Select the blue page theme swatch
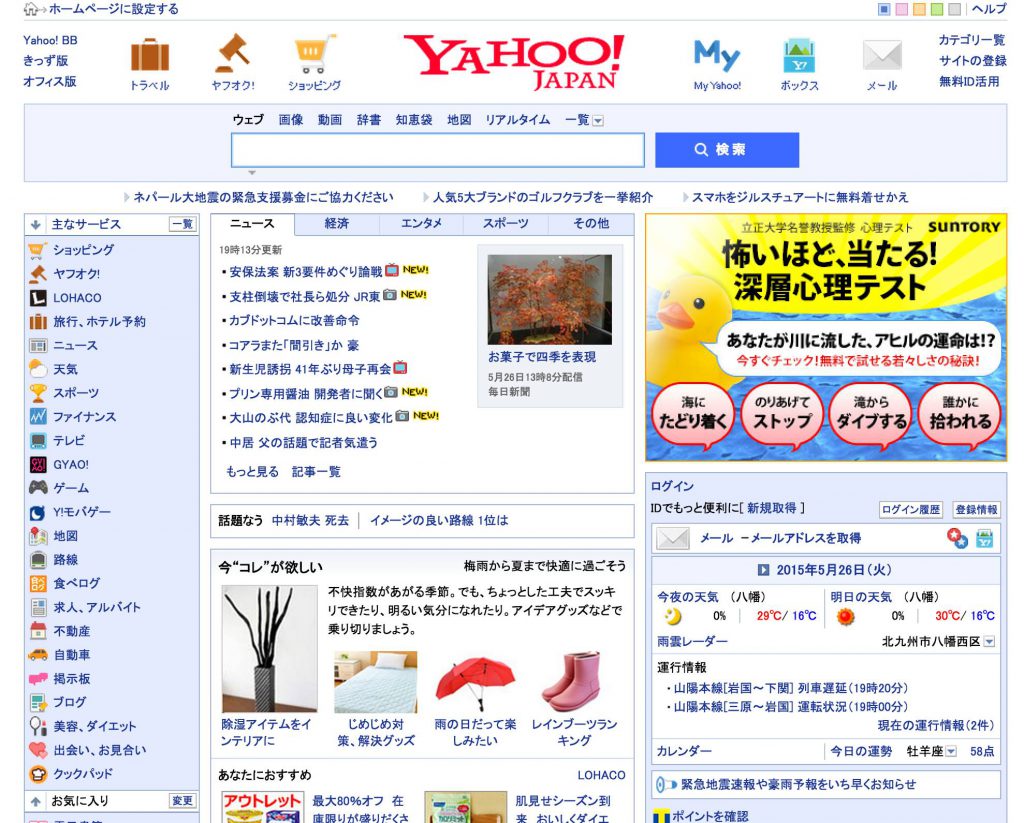 click(x=884, y=9)
